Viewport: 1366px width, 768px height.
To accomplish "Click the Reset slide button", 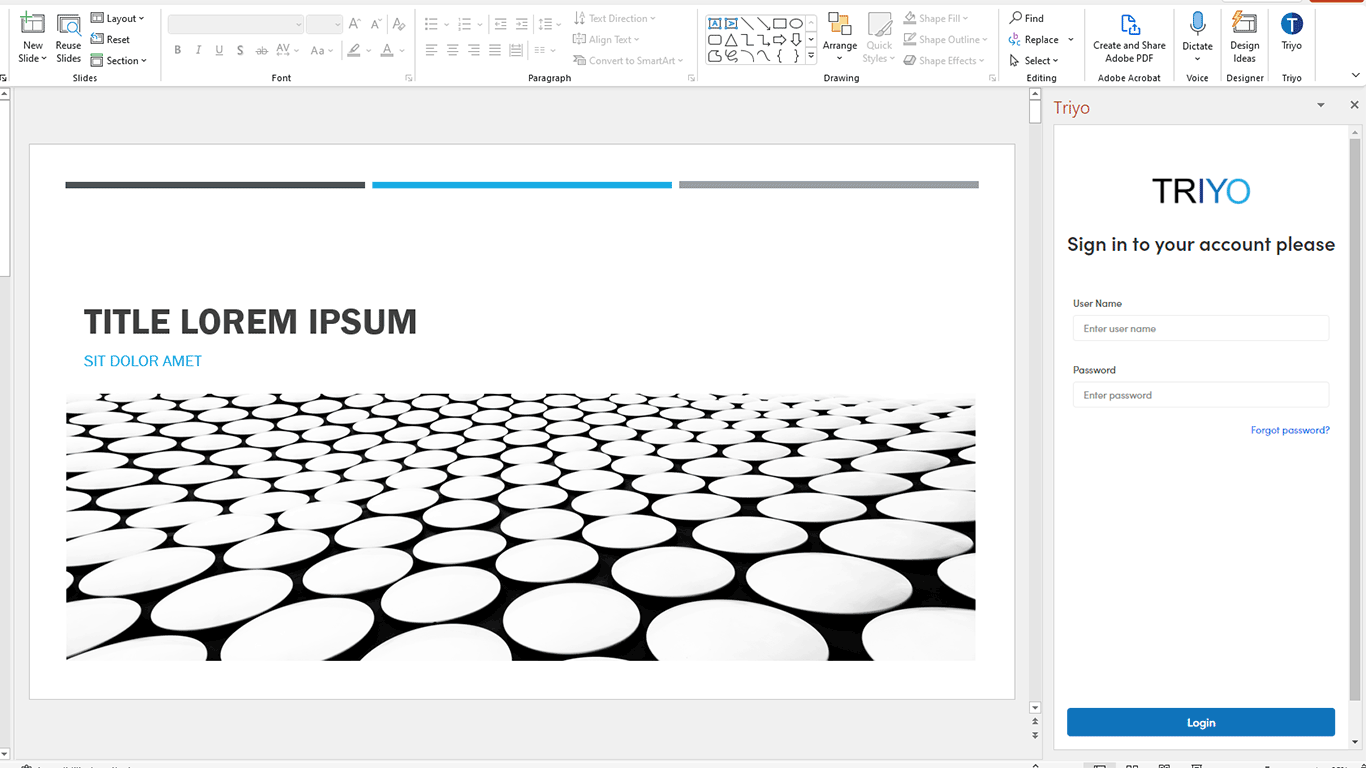I will tap(111, 40).
